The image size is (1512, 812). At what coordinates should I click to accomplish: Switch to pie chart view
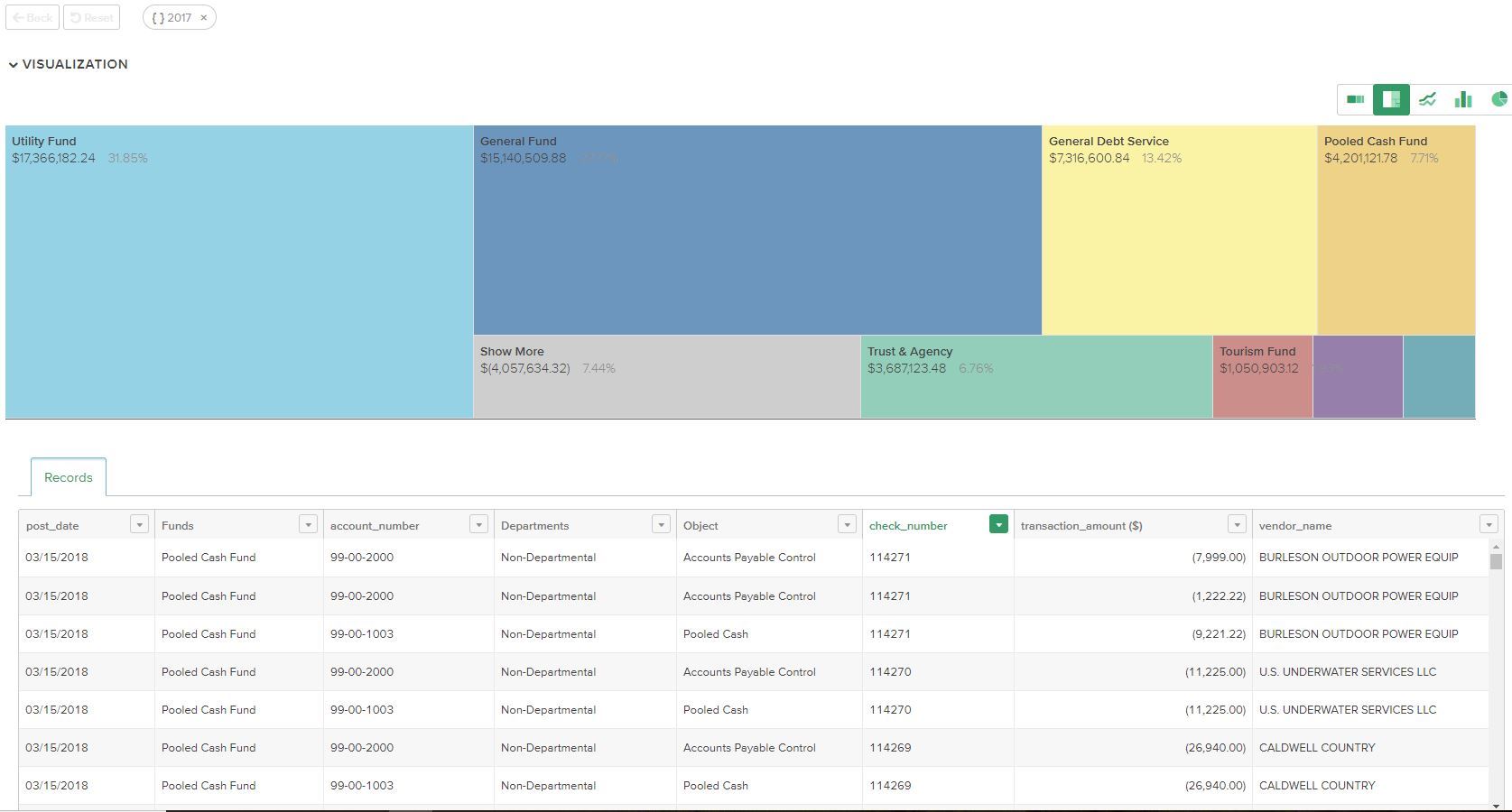[1498, 99]
